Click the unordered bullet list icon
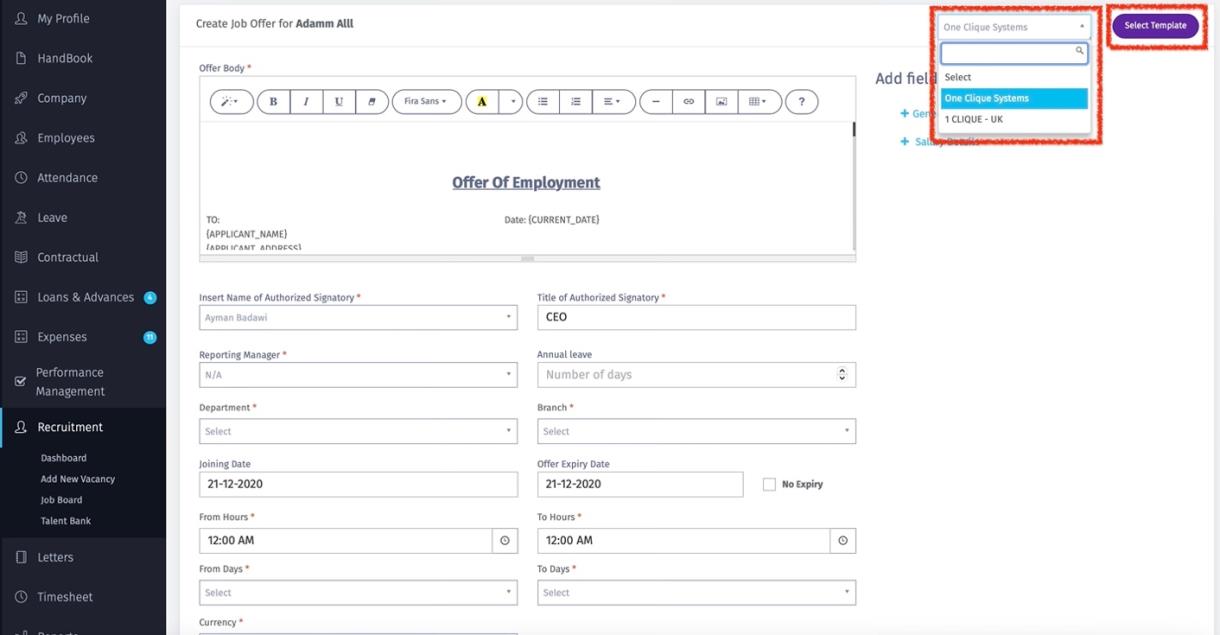 point(543,102)
